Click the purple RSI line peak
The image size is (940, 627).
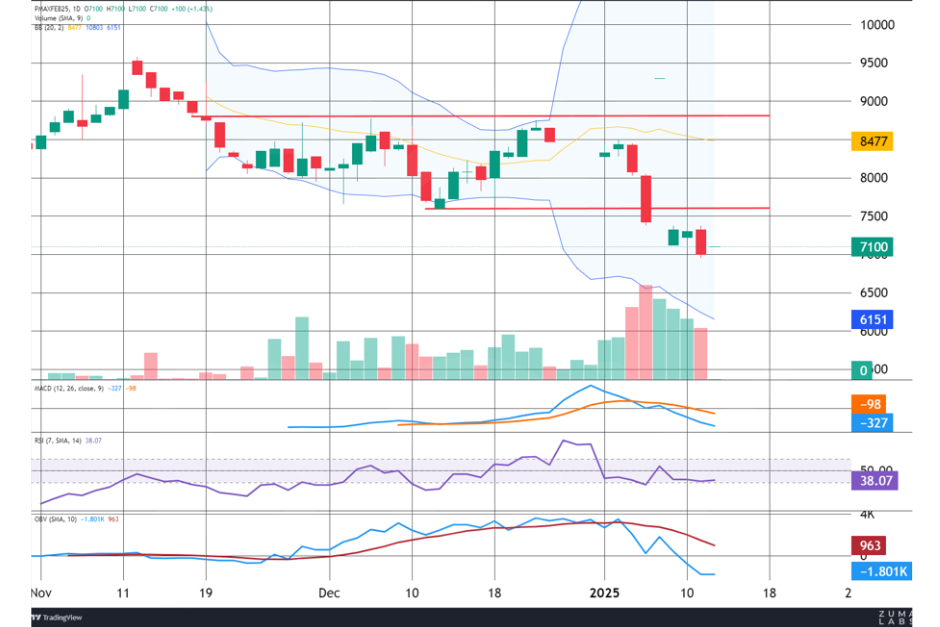564,441
